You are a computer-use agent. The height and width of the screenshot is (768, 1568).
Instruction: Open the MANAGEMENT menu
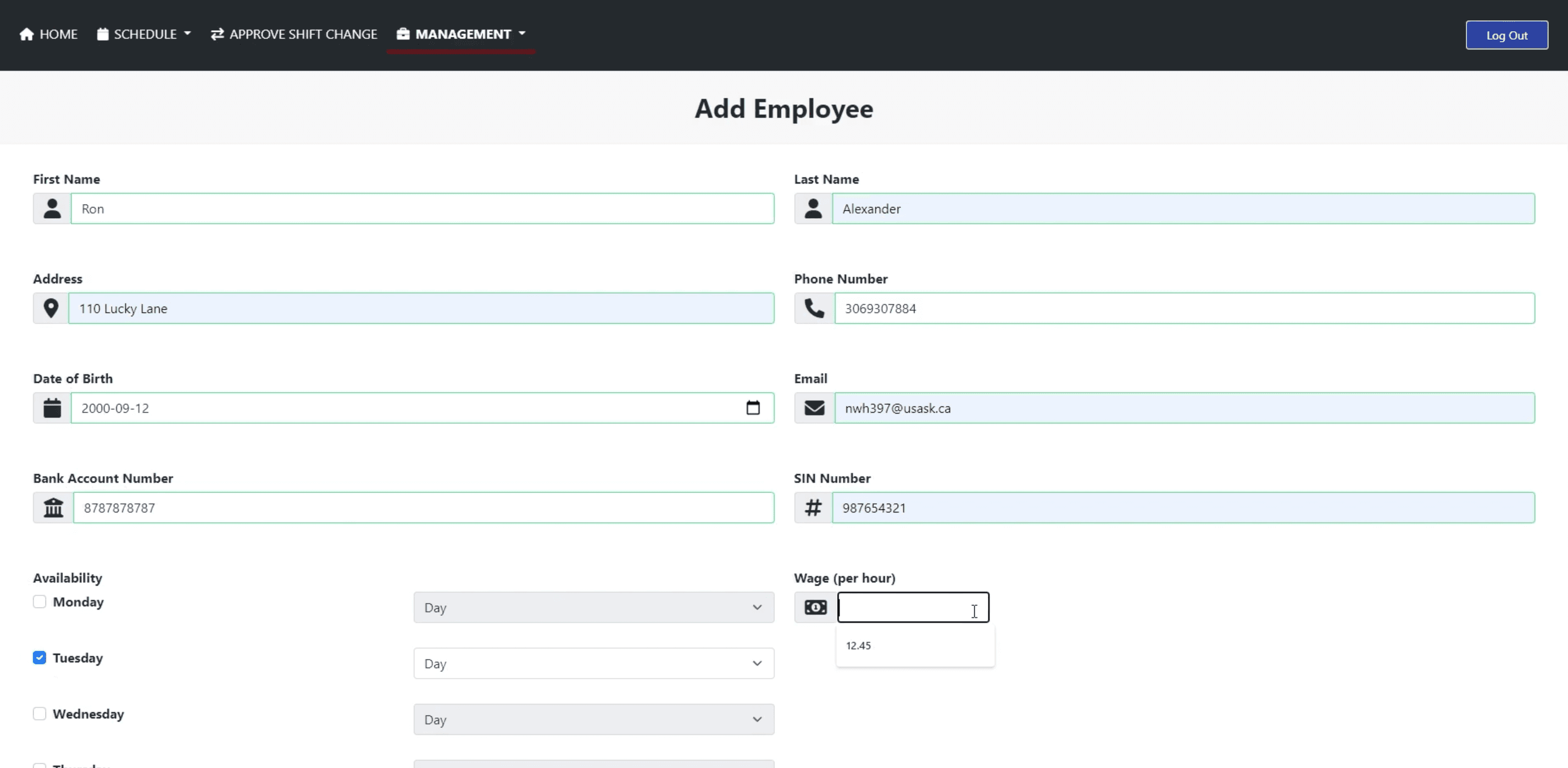coord(461,34)
